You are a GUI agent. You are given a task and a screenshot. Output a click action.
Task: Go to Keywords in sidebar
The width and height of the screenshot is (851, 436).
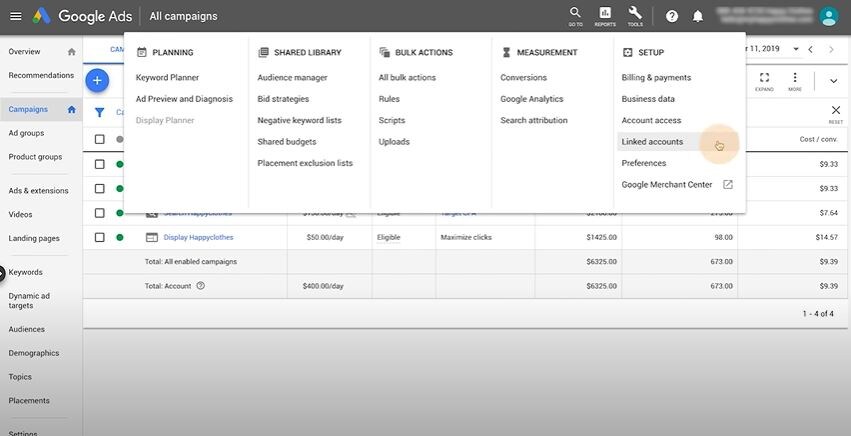[x=26, y=272]
